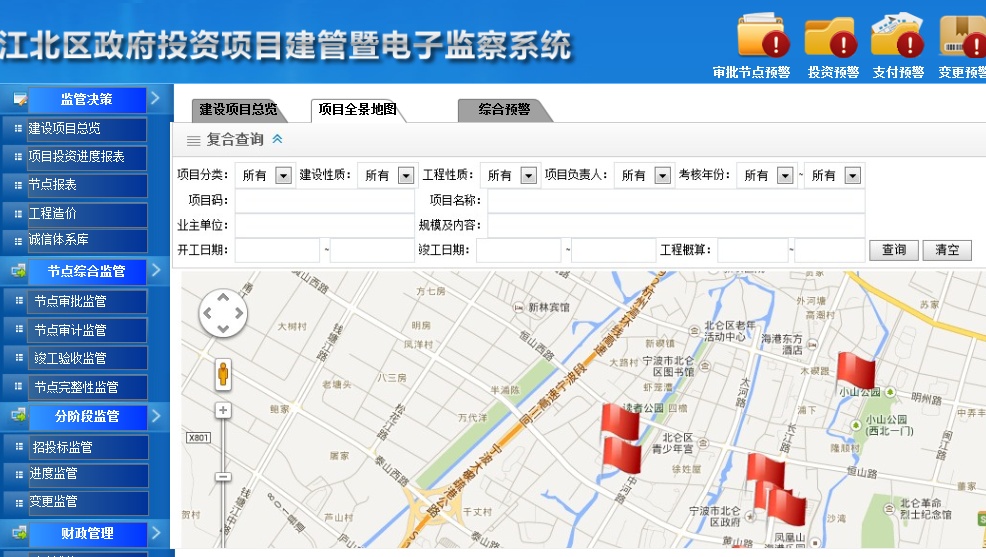
Task: Expand the 监管决策 section arrow
Action: pyautogui.click(x=155, y=98)
